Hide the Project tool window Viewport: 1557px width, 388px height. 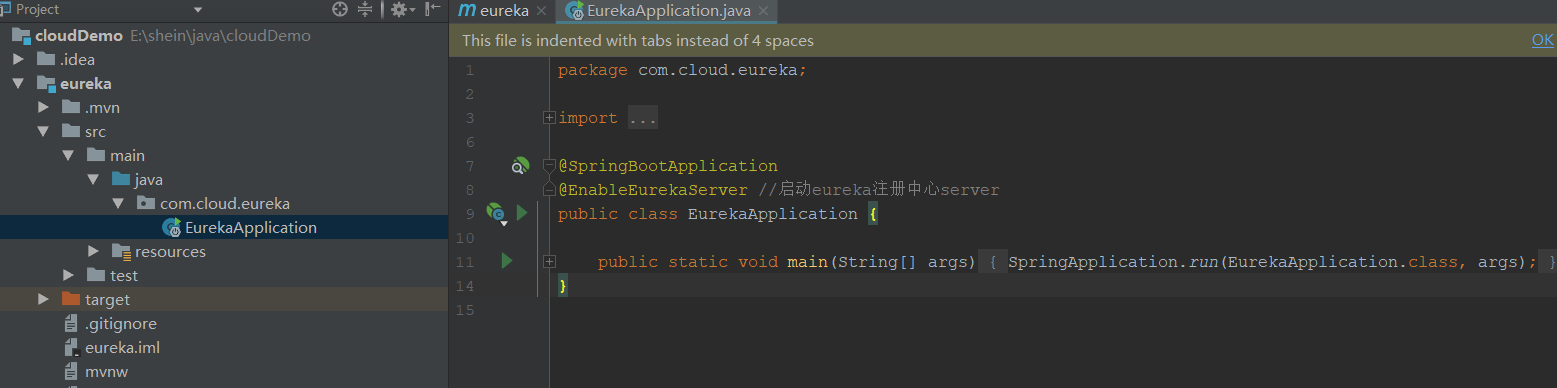(432, 9)
